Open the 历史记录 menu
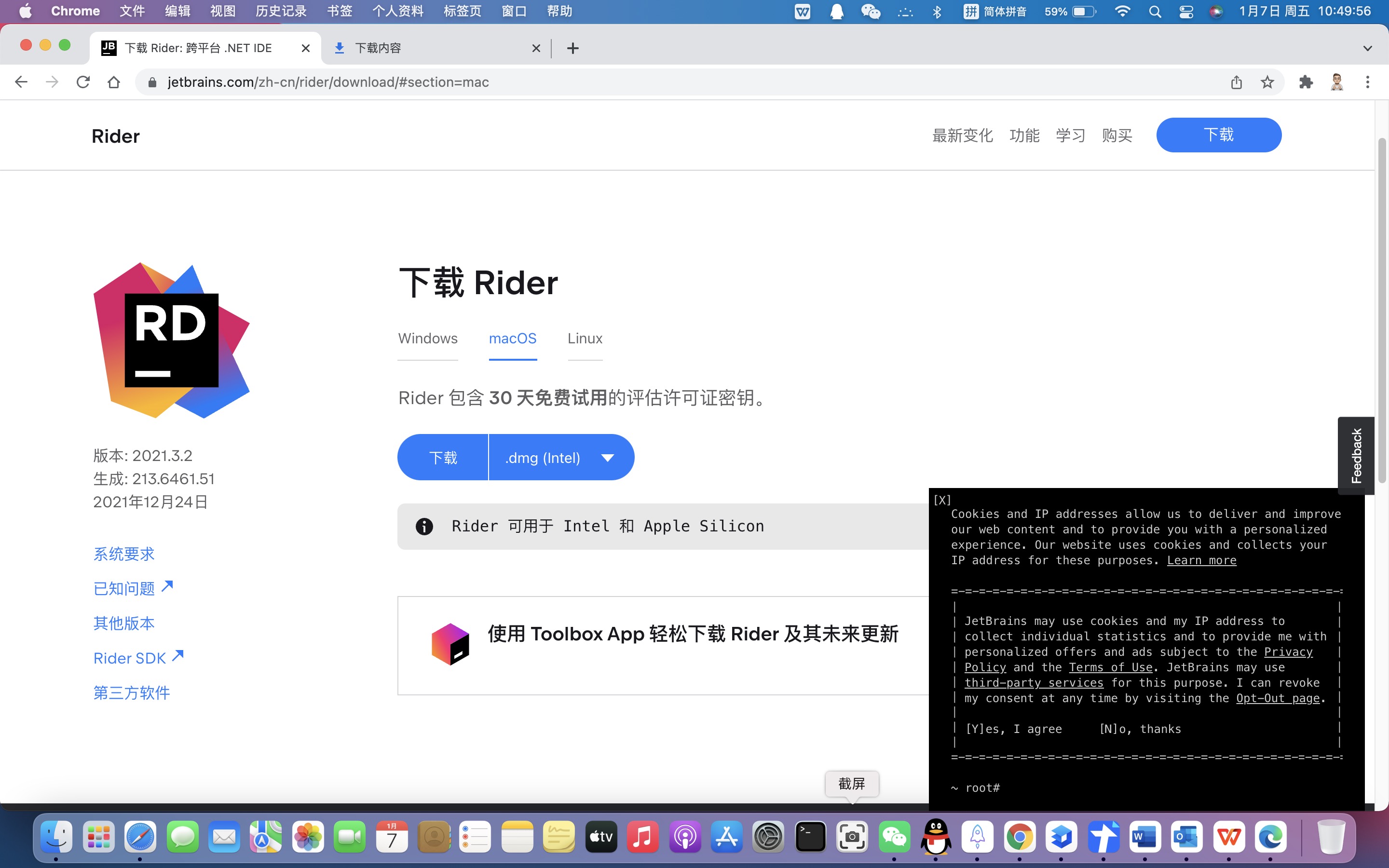This screenshot has height=868, width=1389. [x=281, y=12]
